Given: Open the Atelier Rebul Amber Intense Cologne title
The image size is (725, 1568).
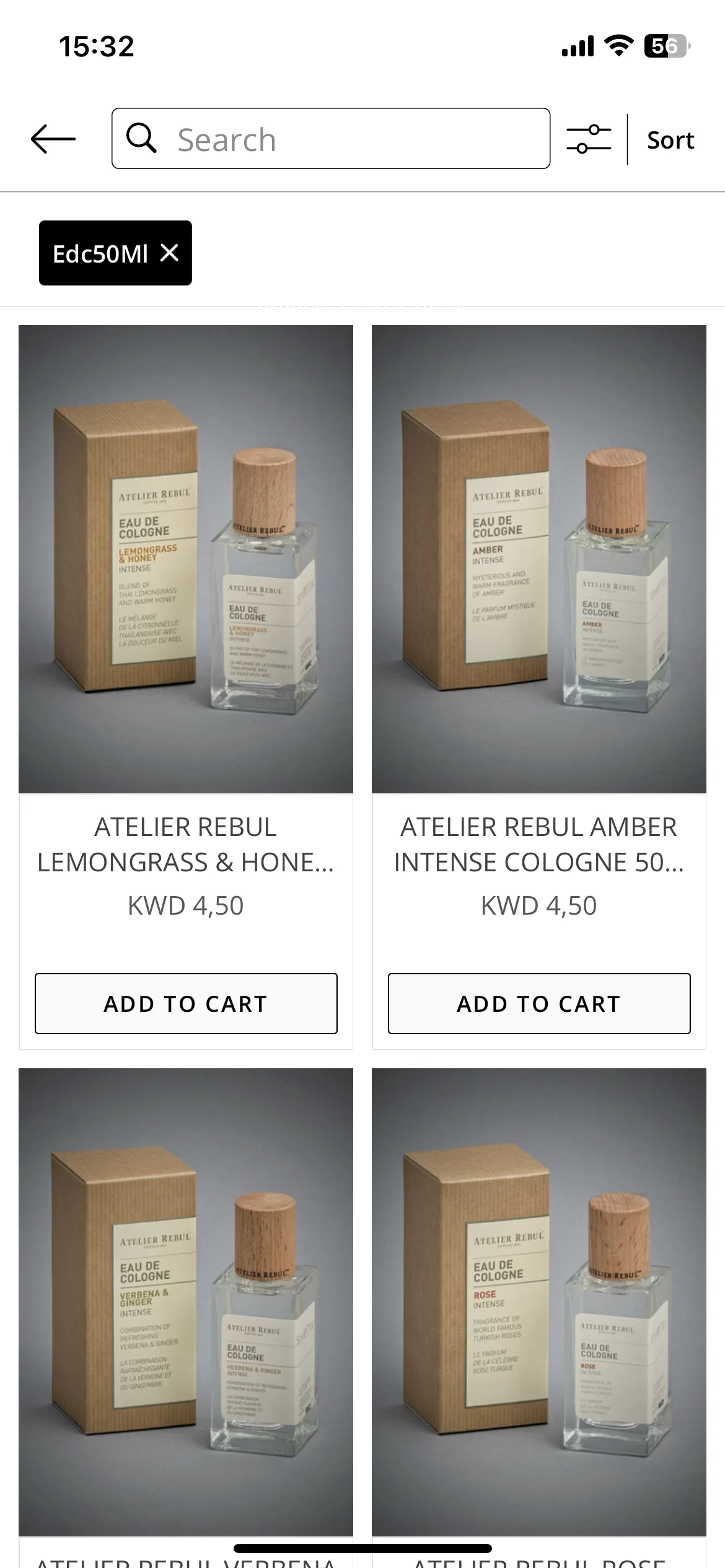Looking at the screenshot, I should pyautogui.click(x=539, y=845).
